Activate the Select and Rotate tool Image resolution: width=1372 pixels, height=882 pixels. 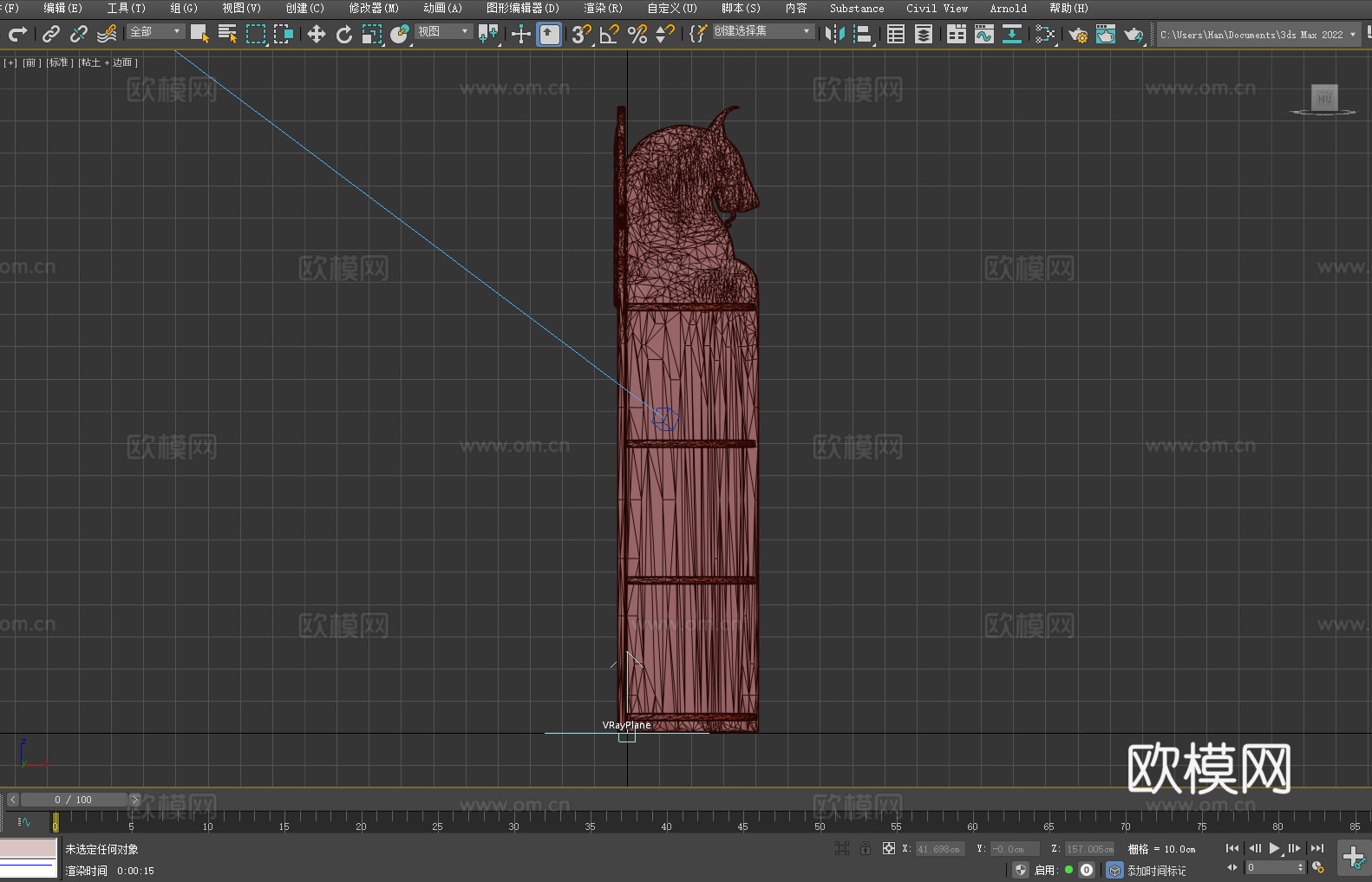point(344,34)
